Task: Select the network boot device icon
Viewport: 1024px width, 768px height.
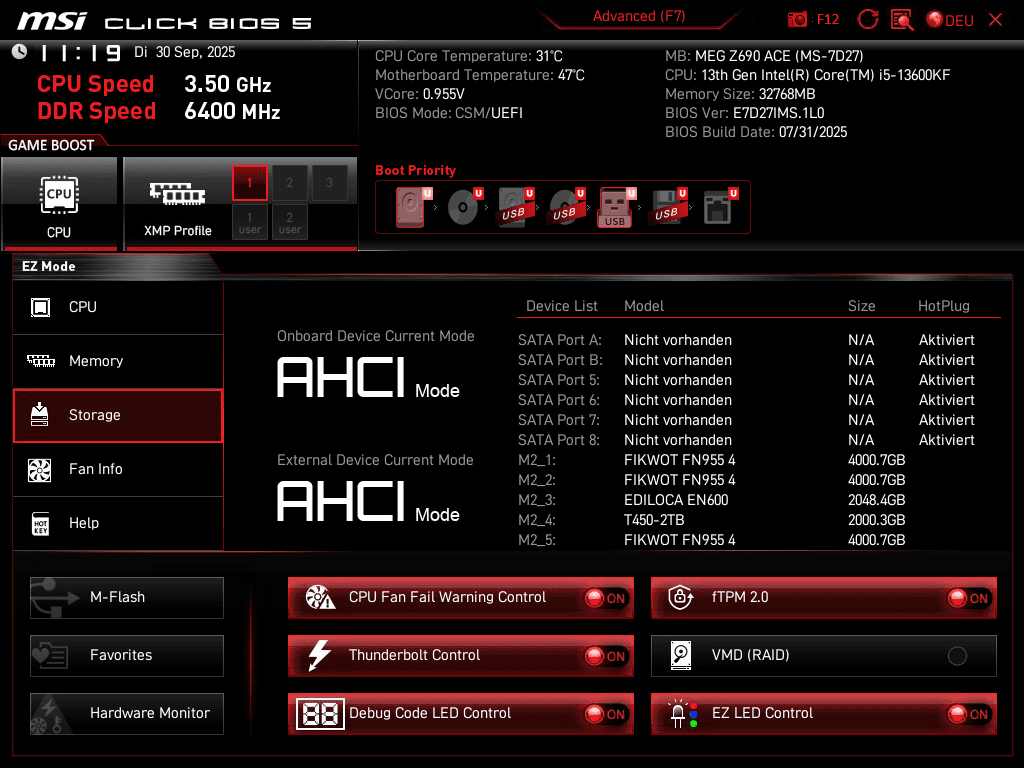Action: (720, 206)
